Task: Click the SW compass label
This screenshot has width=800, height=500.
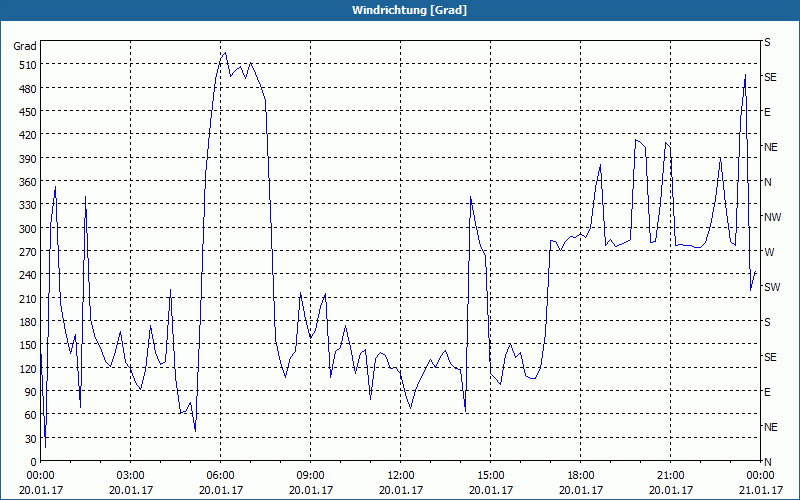Action: [x=772, y=287]
